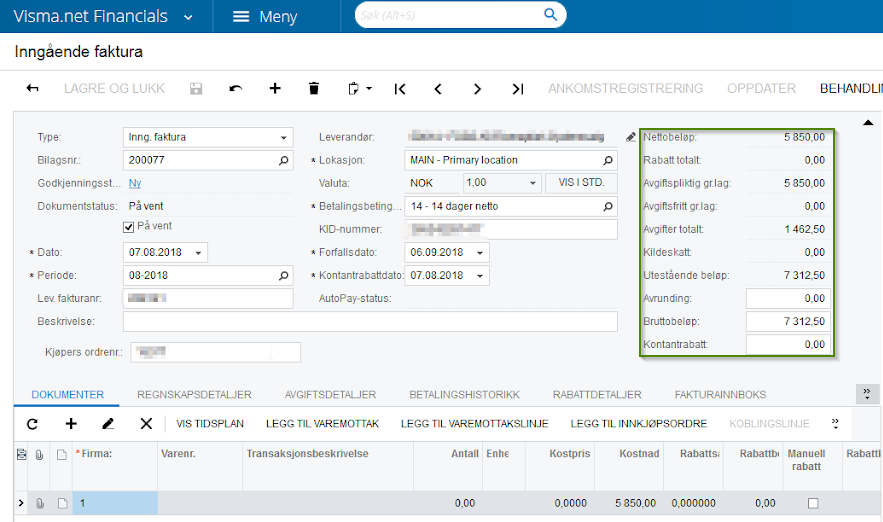Viewport: 883px width, 522px height.
Task: Expand the Forfallsdato date picker
Action: point(482,252)
